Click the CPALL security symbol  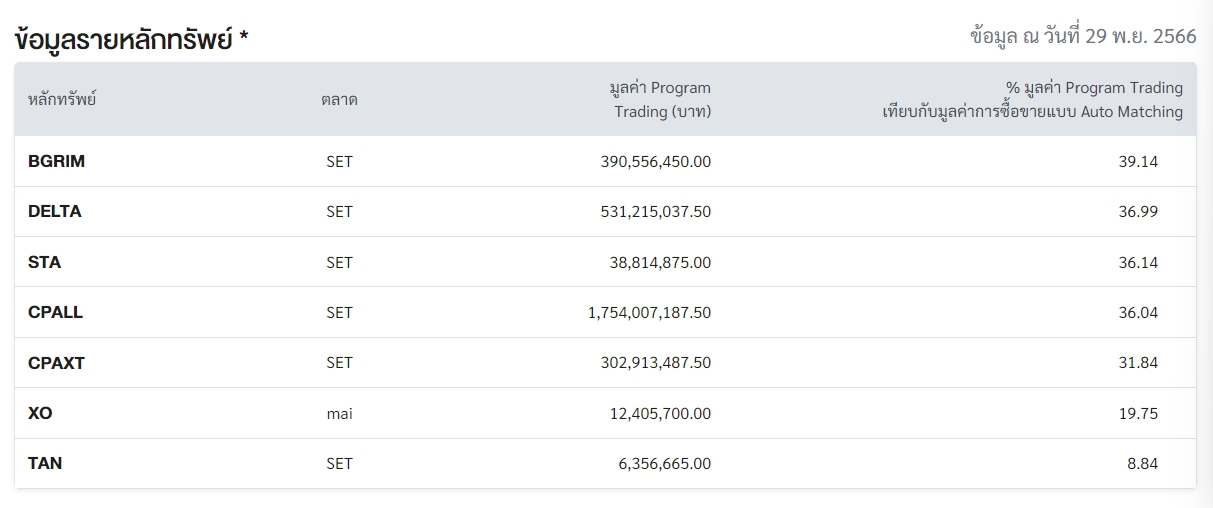(x=55, y=312)
